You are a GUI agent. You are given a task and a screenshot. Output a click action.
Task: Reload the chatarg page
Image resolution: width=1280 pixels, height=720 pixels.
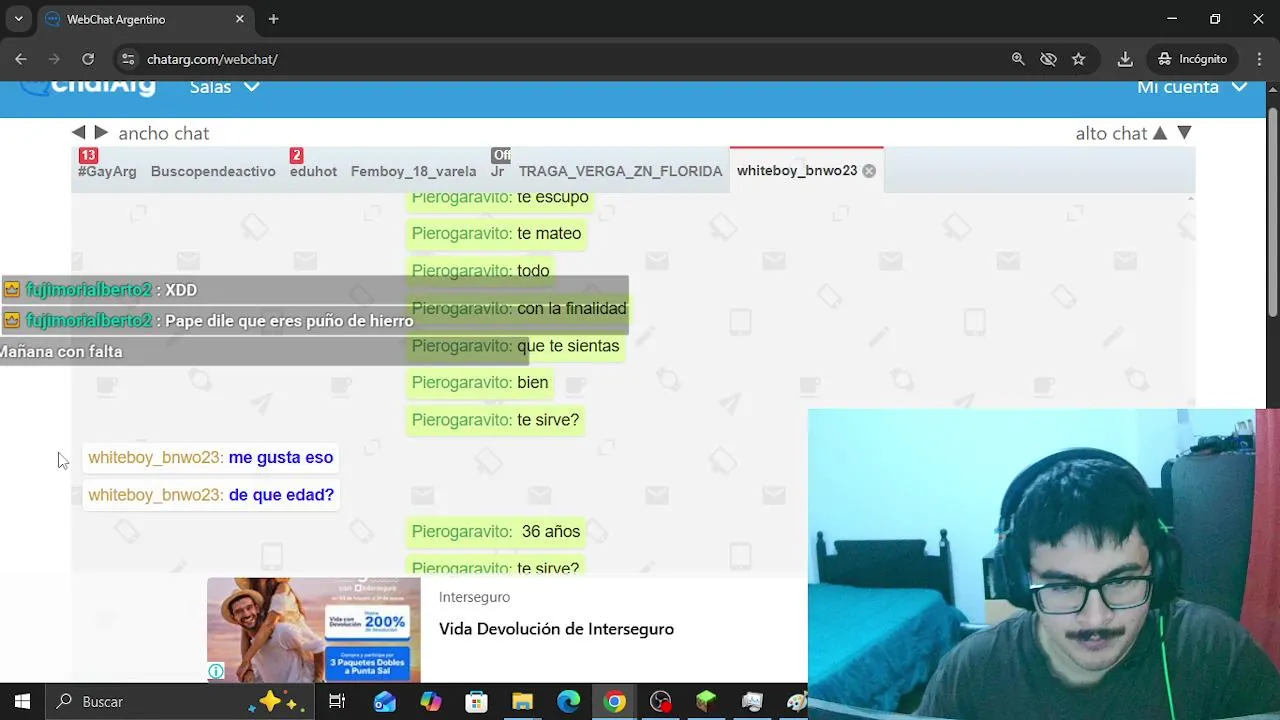88,59
